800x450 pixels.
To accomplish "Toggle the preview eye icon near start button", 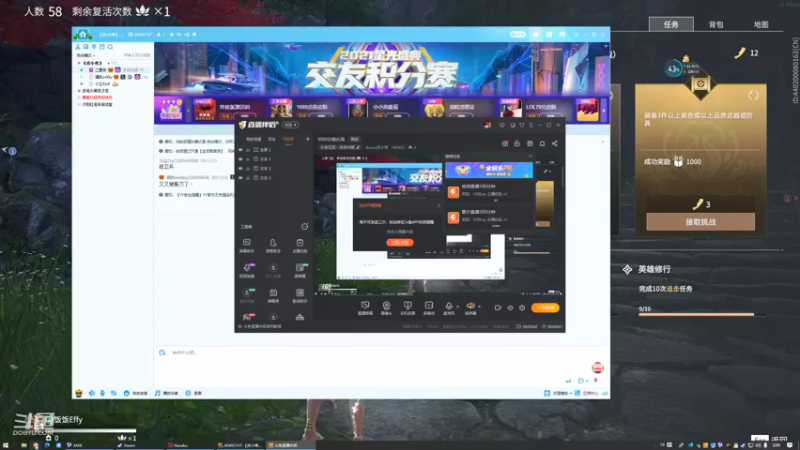I will point(510,308).
